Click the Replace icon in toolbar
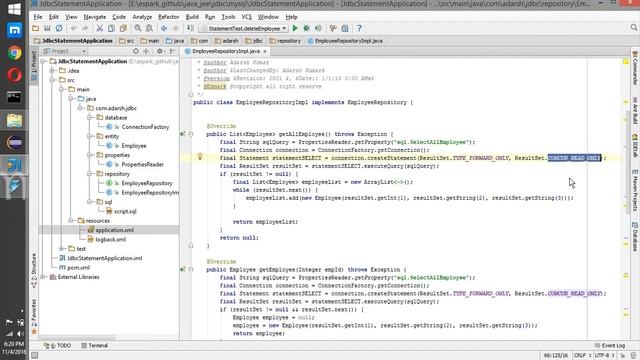The image size is (640, 360). point(149,28)
